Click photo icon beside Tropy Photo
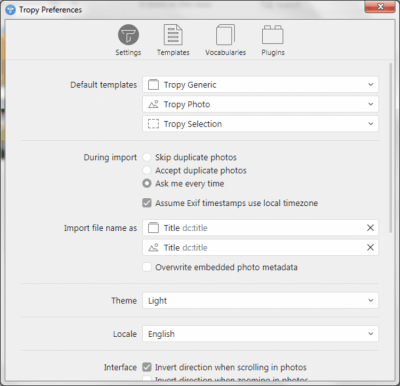Screen dimensions: 400x386 pyautogui.click(x=153, y=104)
